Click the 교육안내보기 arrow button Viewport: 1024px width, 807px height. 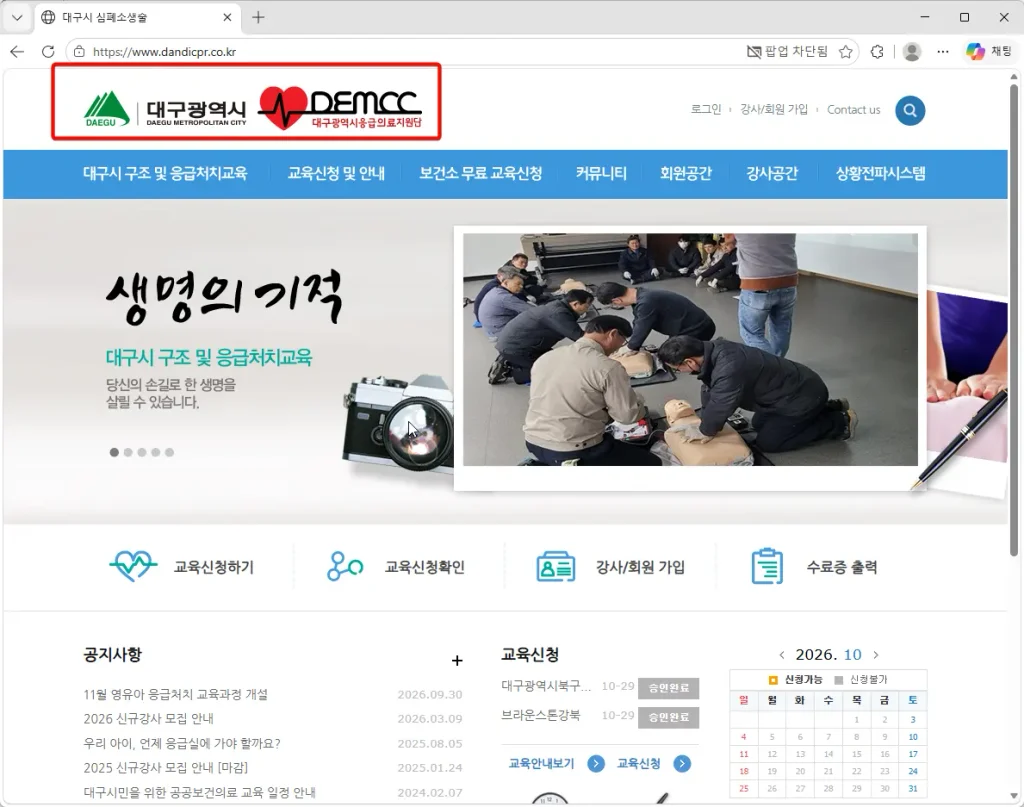(596, 763)
